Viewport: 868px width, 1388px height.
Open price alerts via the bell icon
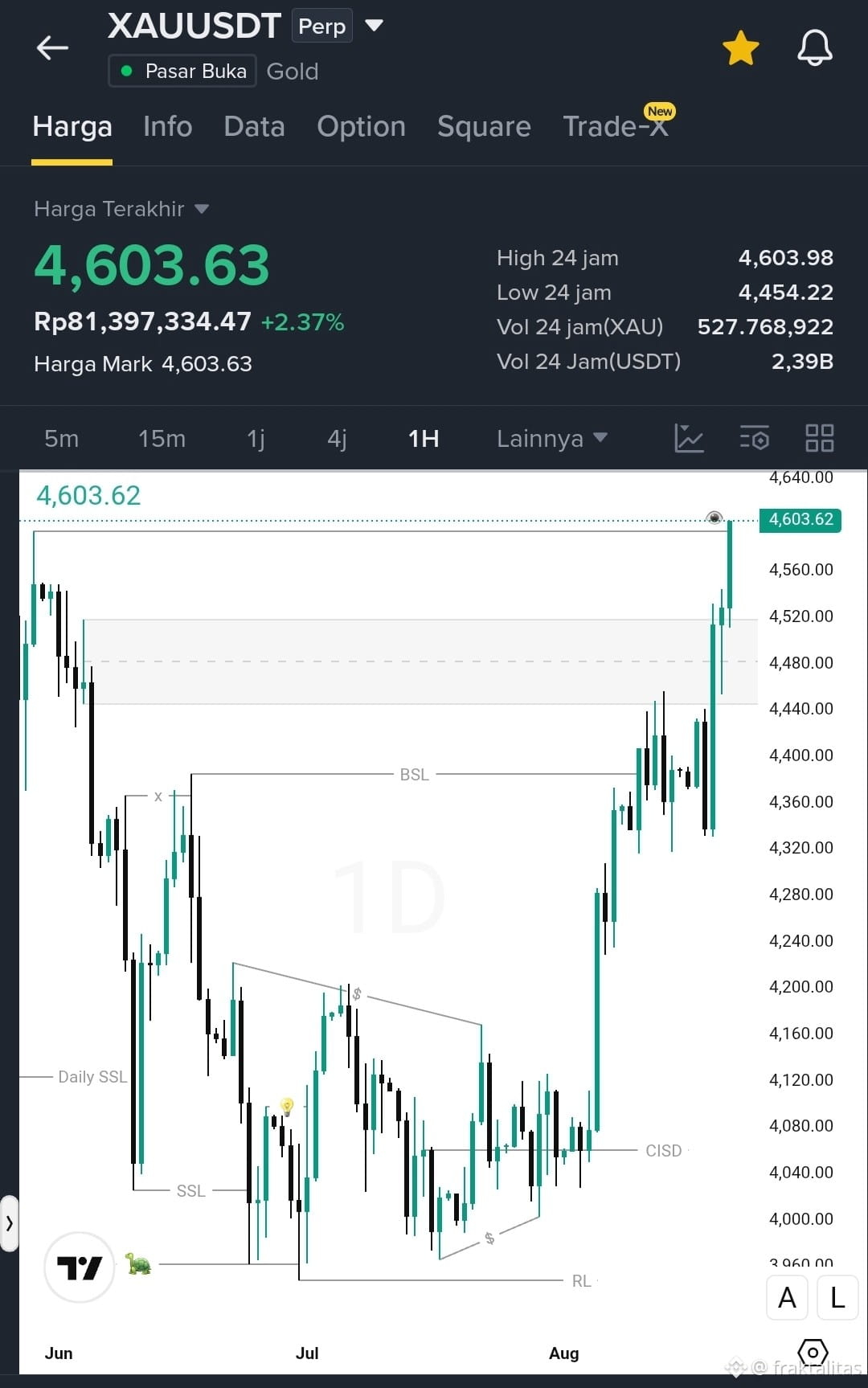(814, 48)
